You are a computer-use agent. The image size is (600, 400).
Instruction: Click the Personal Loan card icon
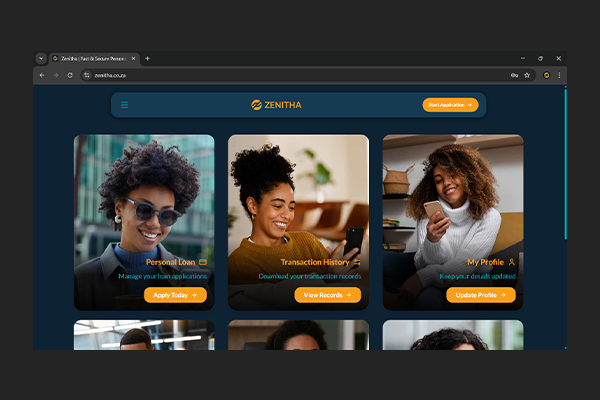(x=203, y=262)
